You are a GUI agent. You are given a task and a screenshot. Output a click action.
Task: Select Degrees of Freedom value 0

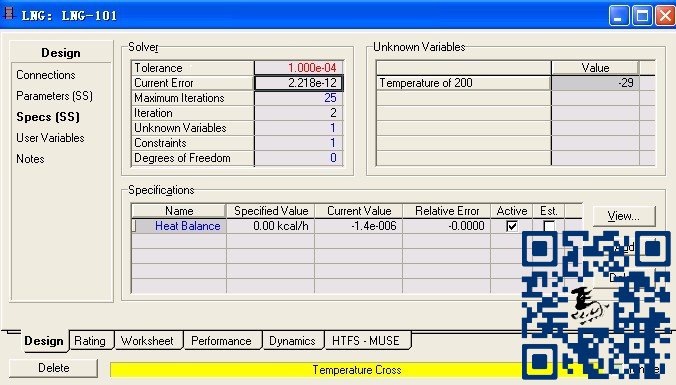tap(298, 158)
